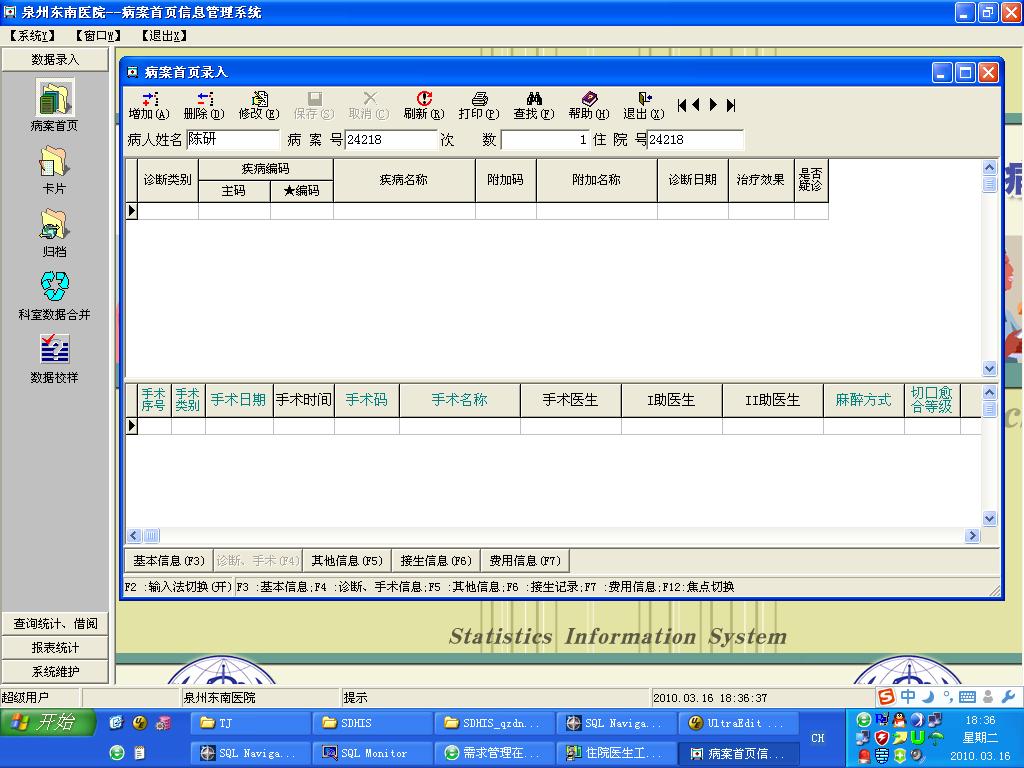The width and height of the screenshot is (1024, 768).
Task: Click the 疾病名称 column header
Action: tap(404, 180)
